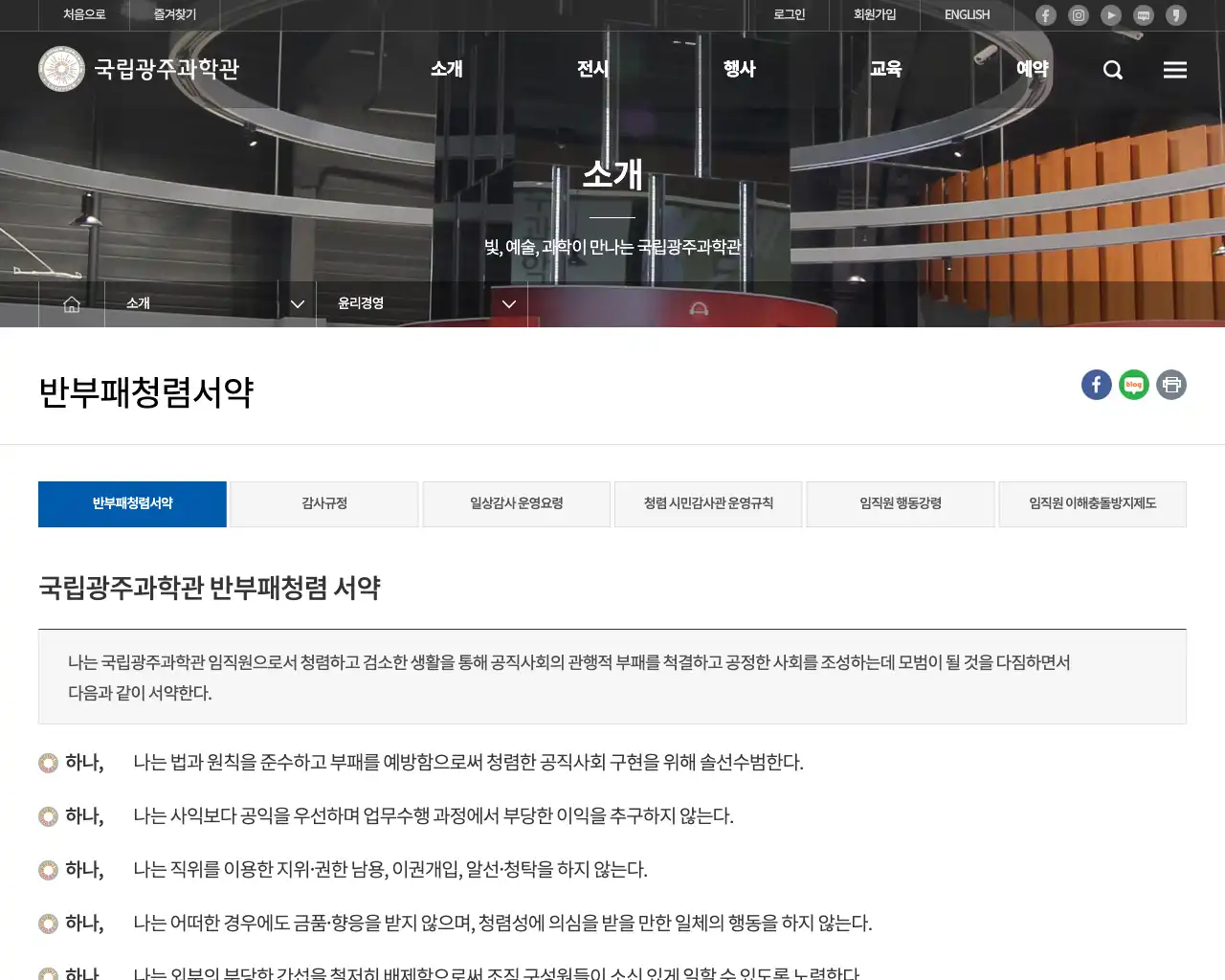Print the page using the print icon

1170,385
